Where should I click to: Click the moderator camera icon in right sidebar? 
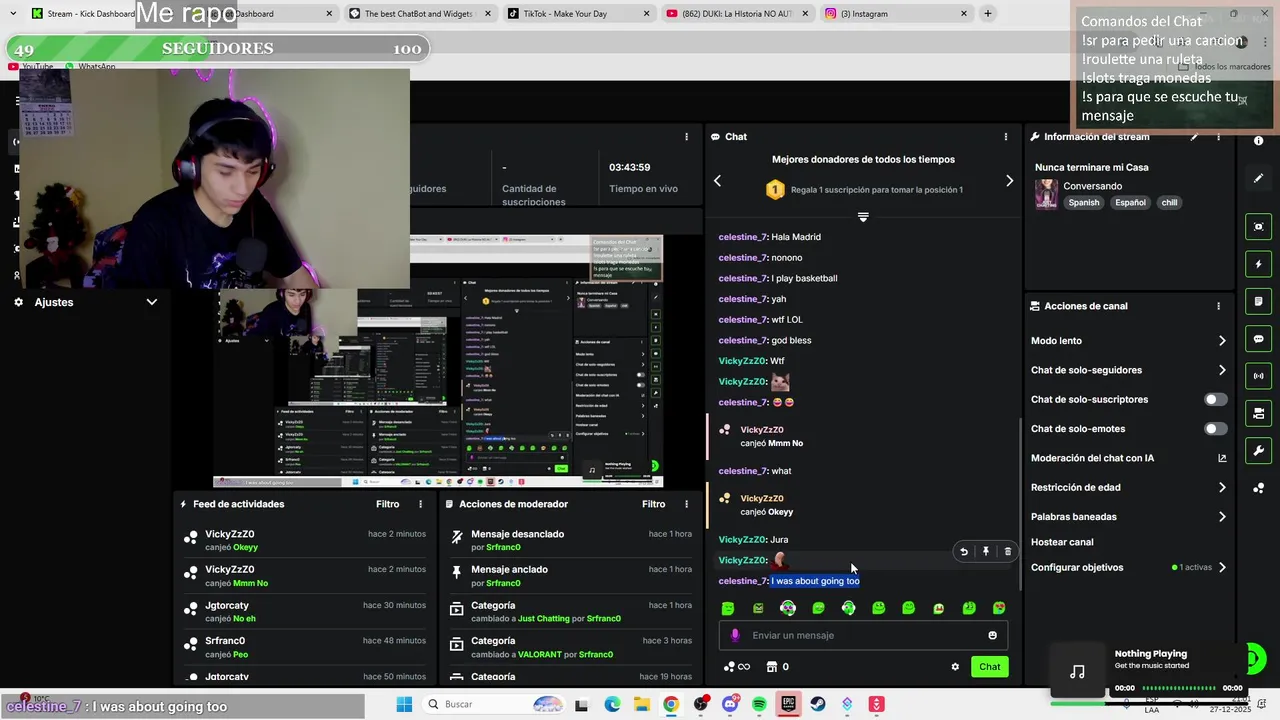(1258, 413)
